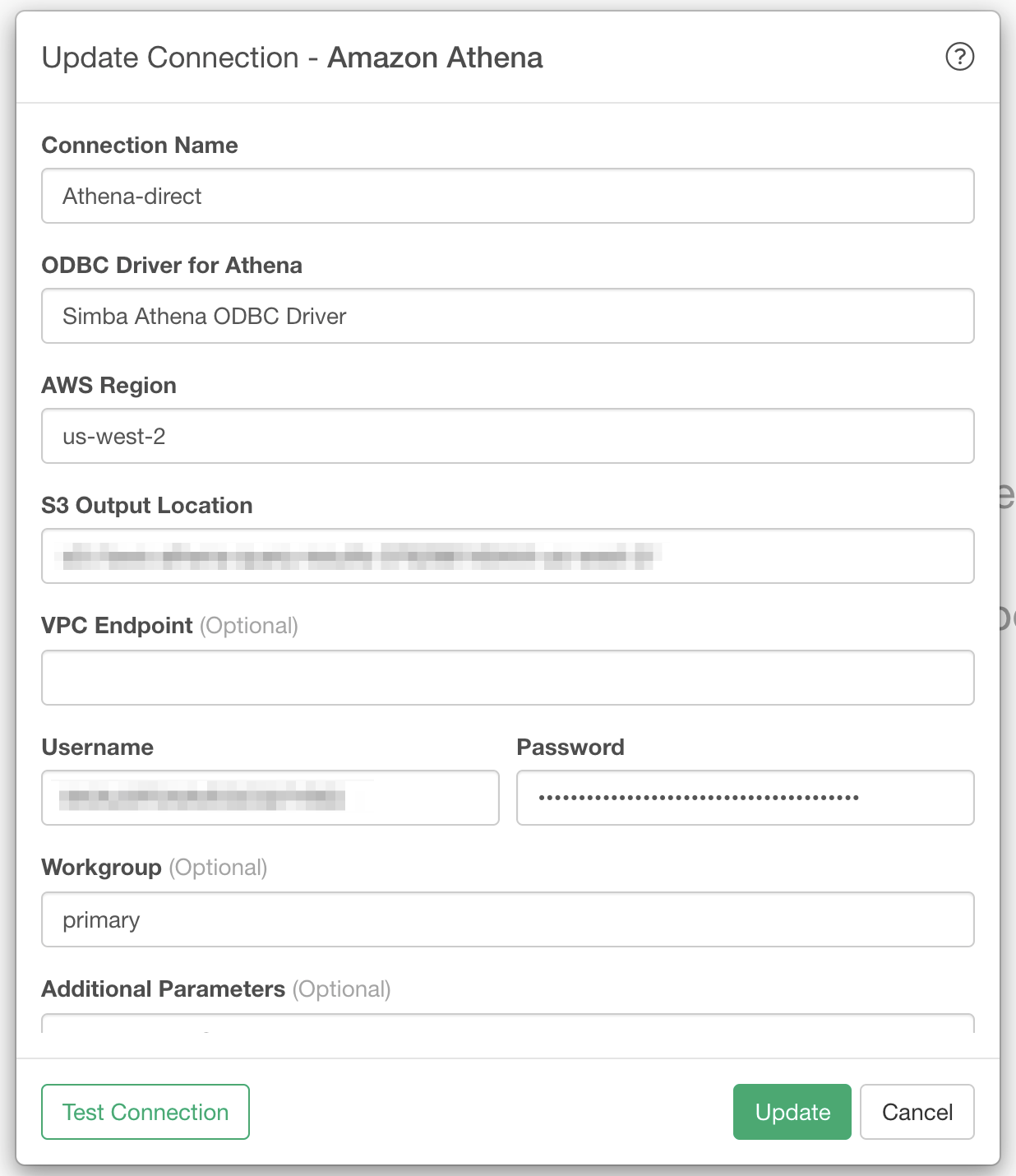Click the green Update button
Viewport: 1016px width, 1176px height.
pos(792,1112)
